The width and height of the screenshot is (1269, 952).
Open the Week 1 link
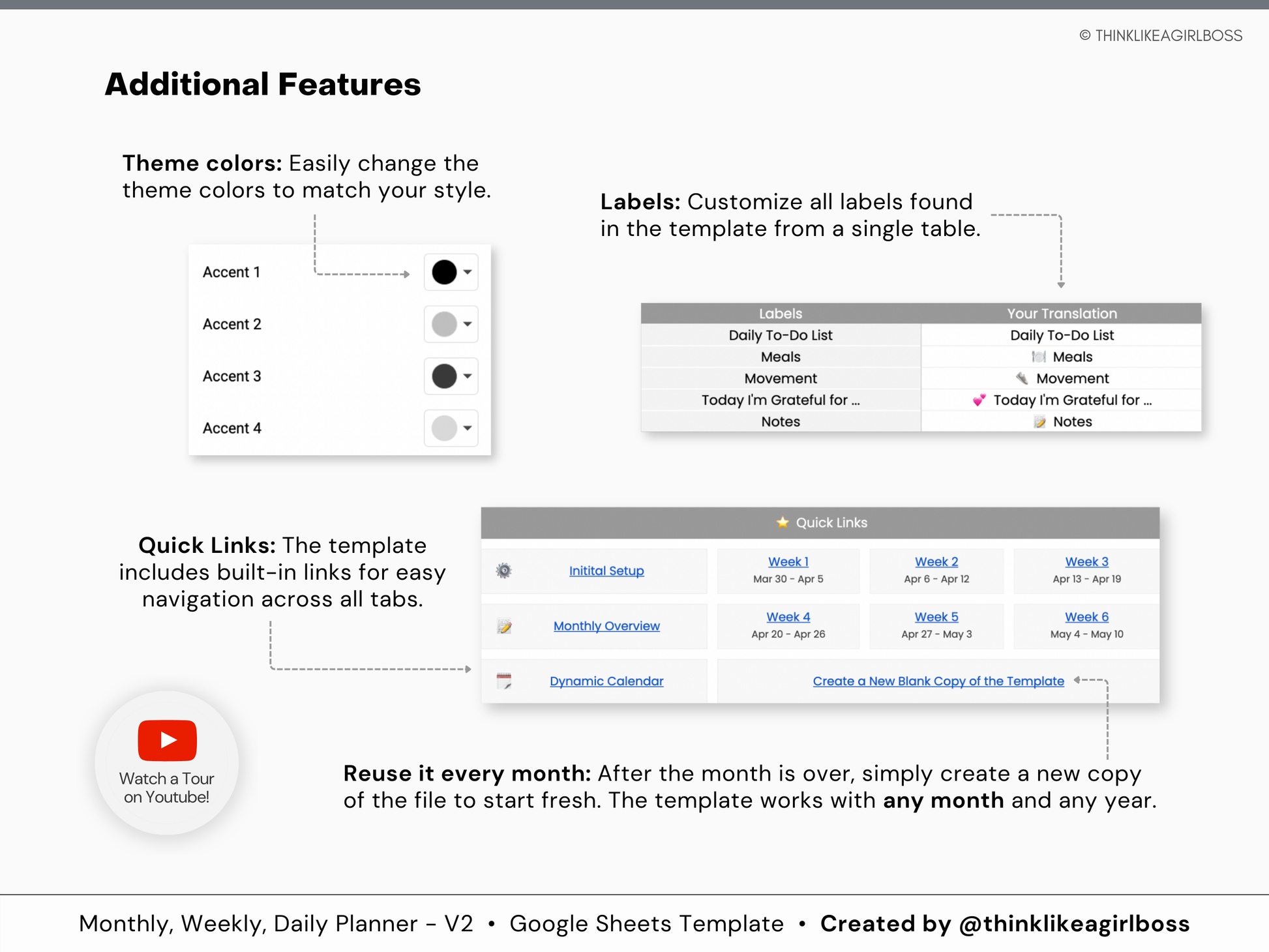[x=788, y=561]
